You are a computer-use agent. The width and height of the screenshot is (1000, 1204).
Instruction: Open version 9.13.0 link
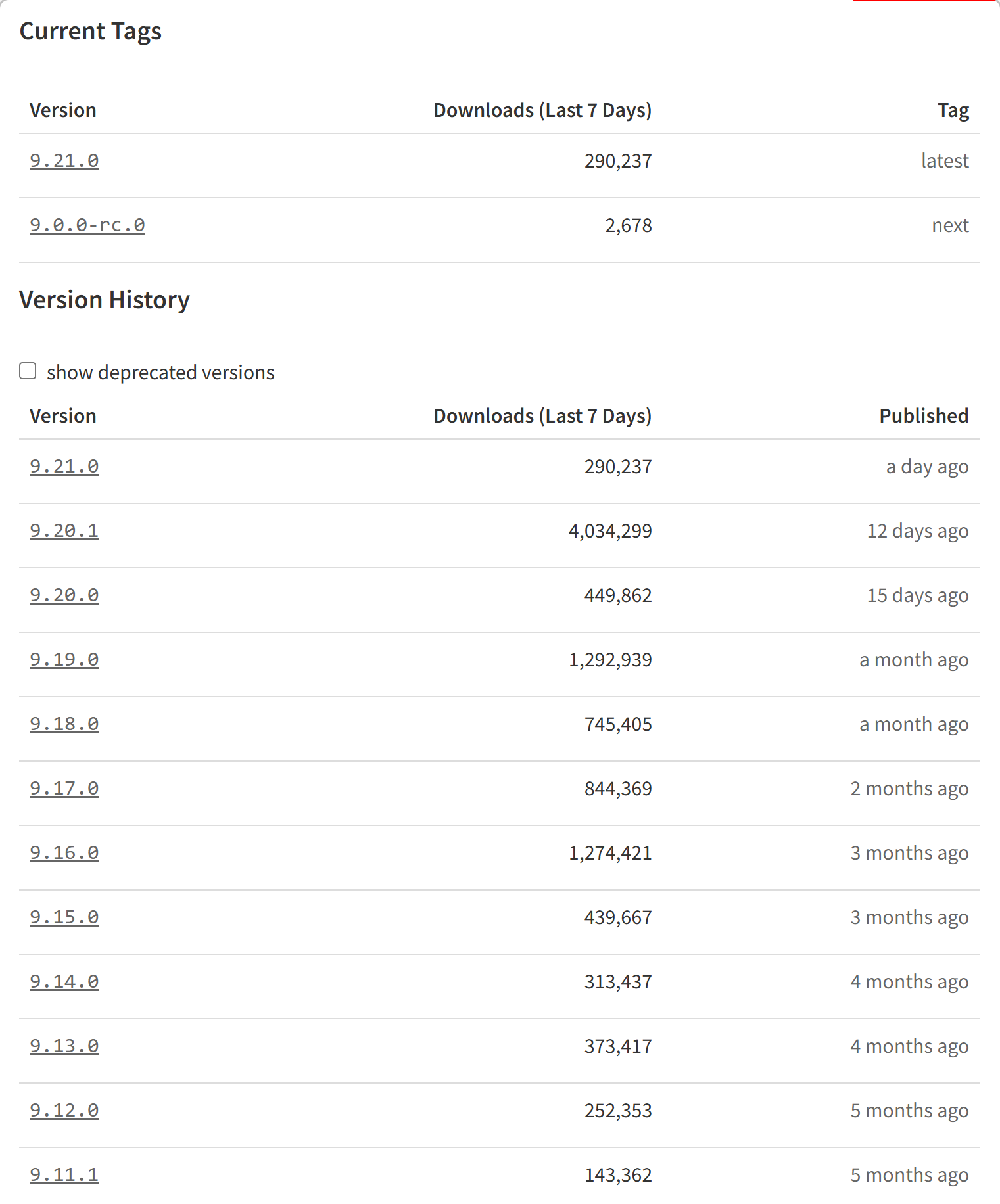(64, 1046)
